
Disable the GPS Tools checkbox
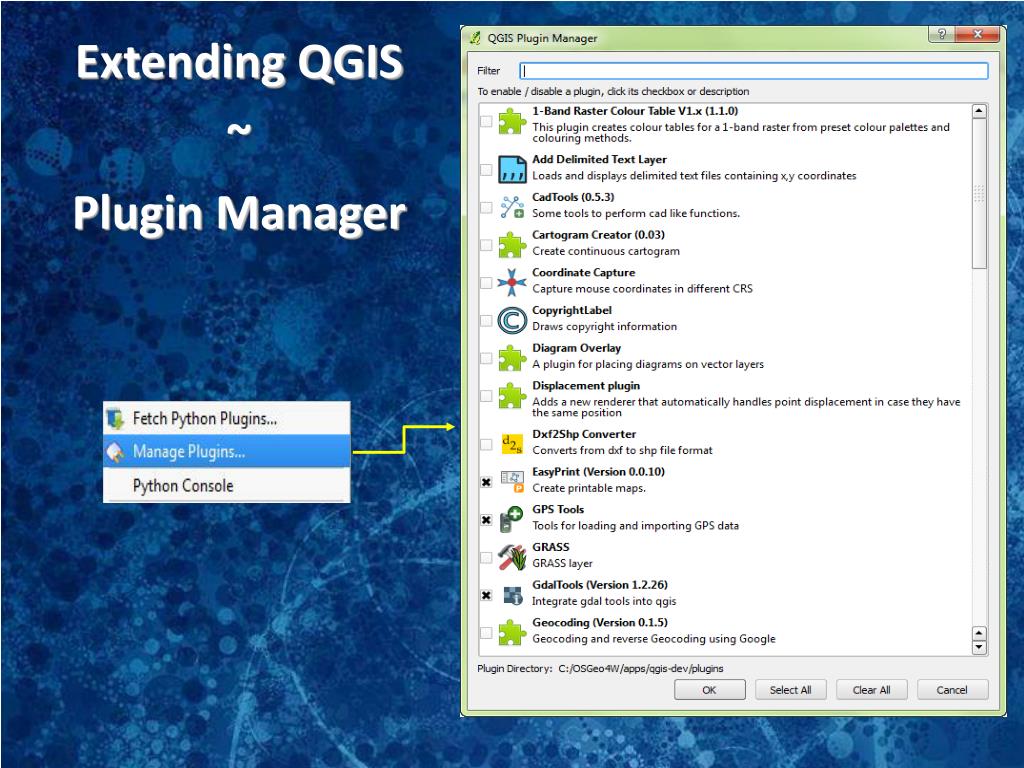click(x=486, y=520)
